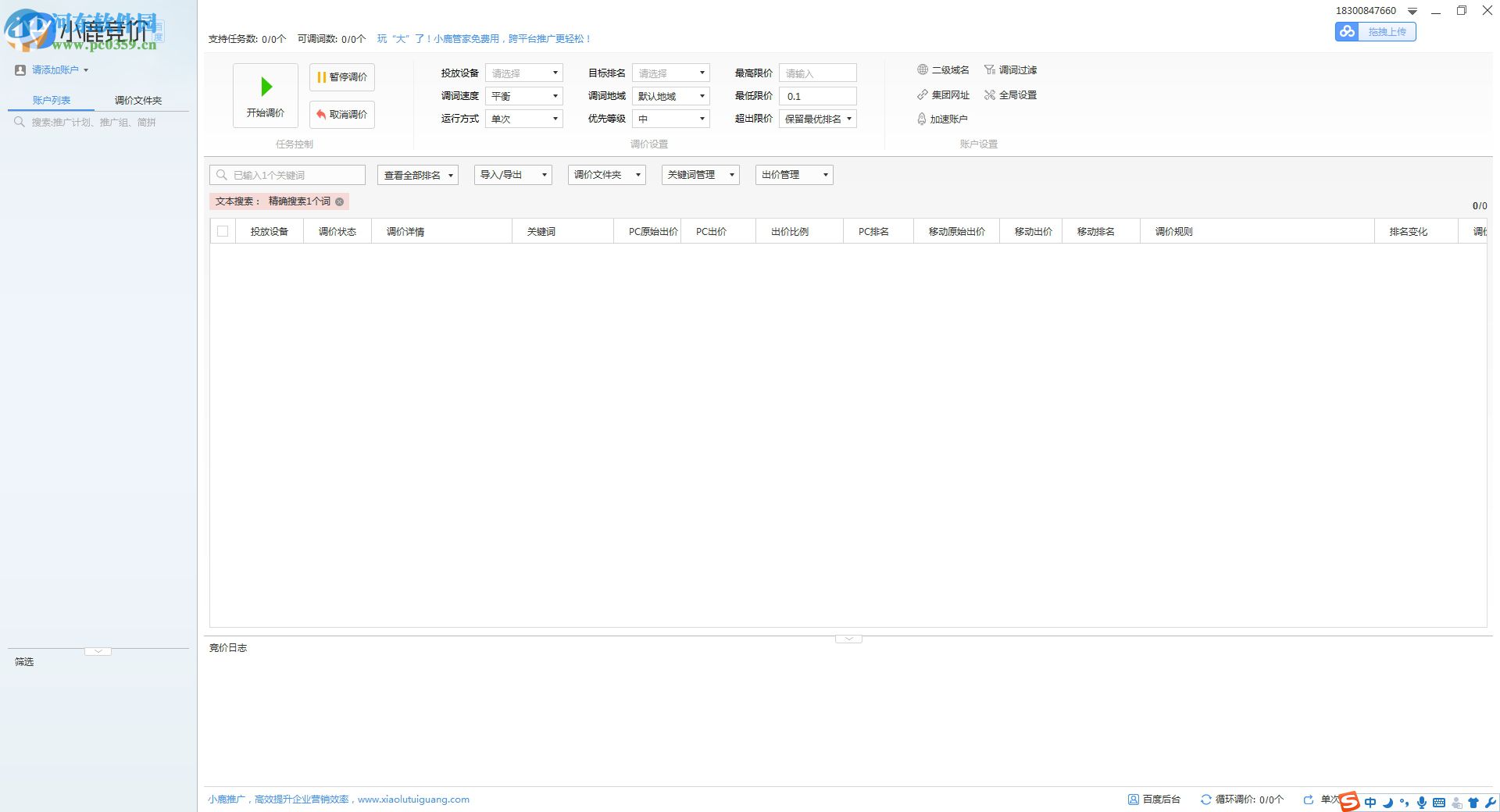
Task: Toggle Sogou moon half-width icon
Action: pyautogui.click(x=1387, y=802)
